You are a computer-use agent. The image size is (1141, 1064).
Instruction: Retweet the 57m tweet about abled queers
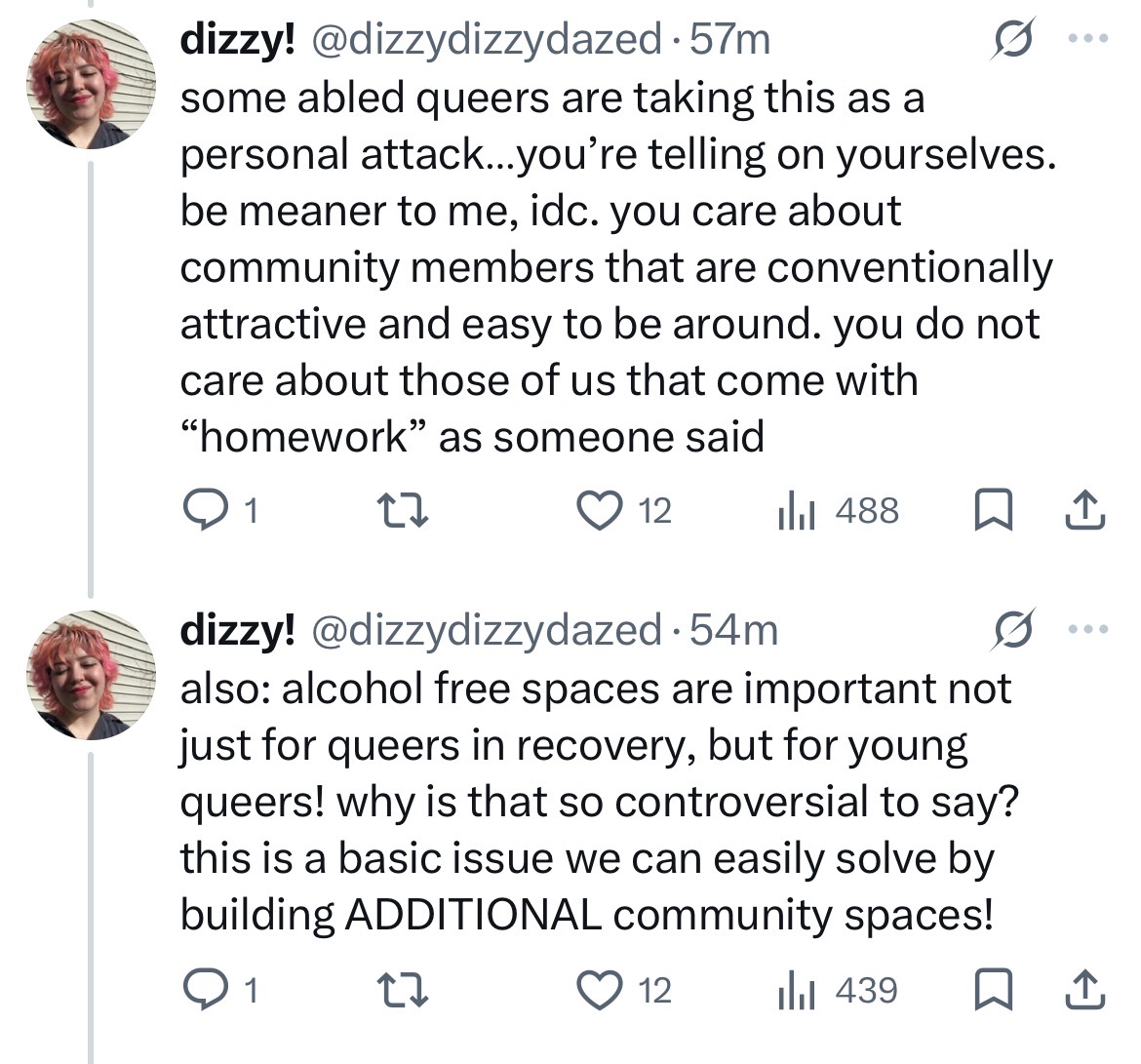click(x=403, y=511)
